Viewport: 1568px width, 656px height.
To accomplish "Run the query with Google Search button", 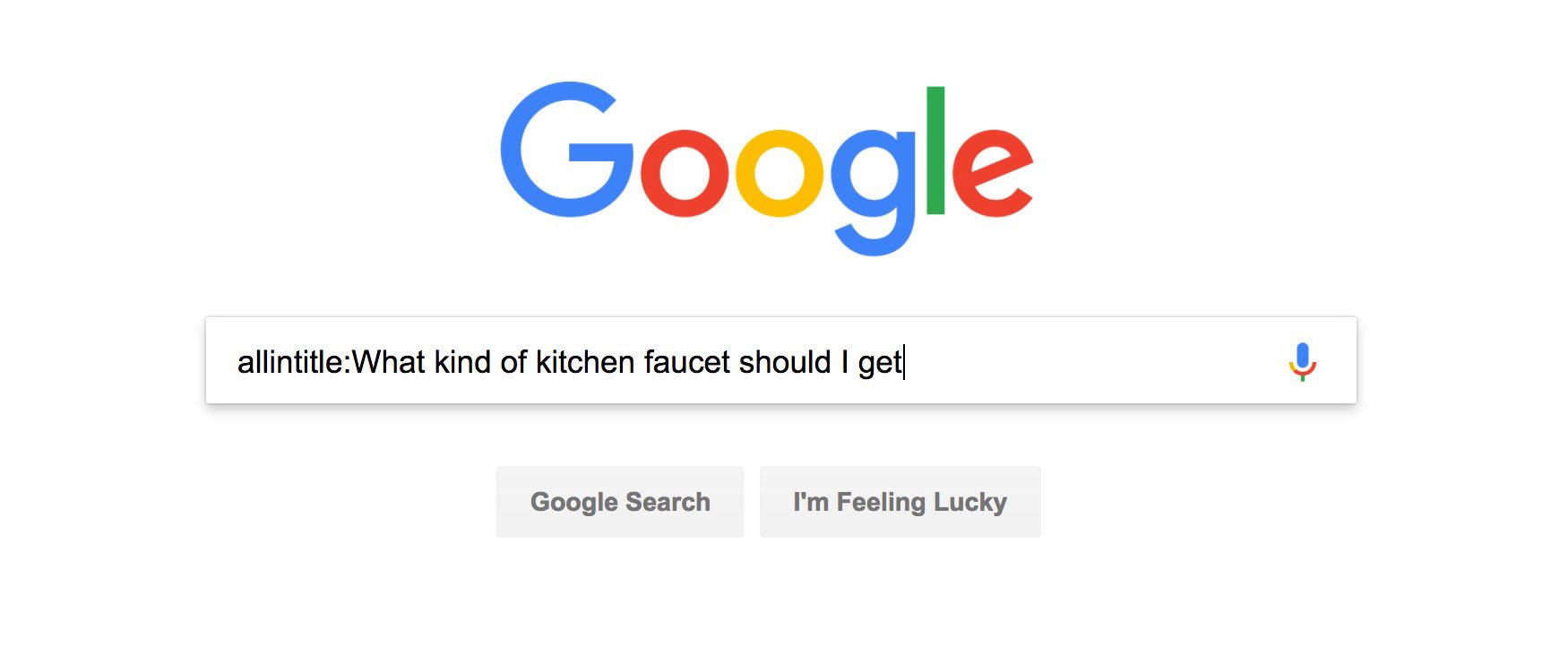I will pyautogui.click(x=620, y=502).
